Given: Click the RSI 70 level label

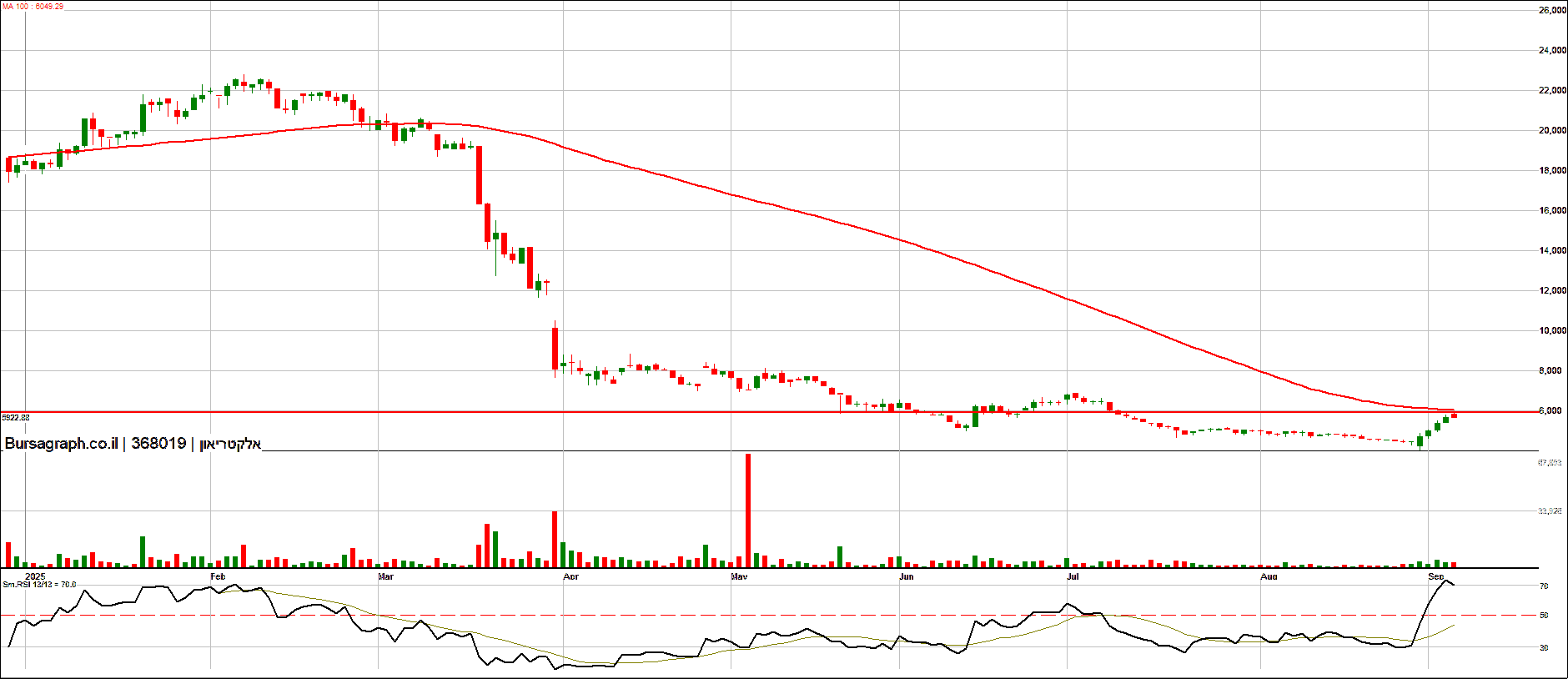Looking at the screenshot, I should [x=1544, y=586].
